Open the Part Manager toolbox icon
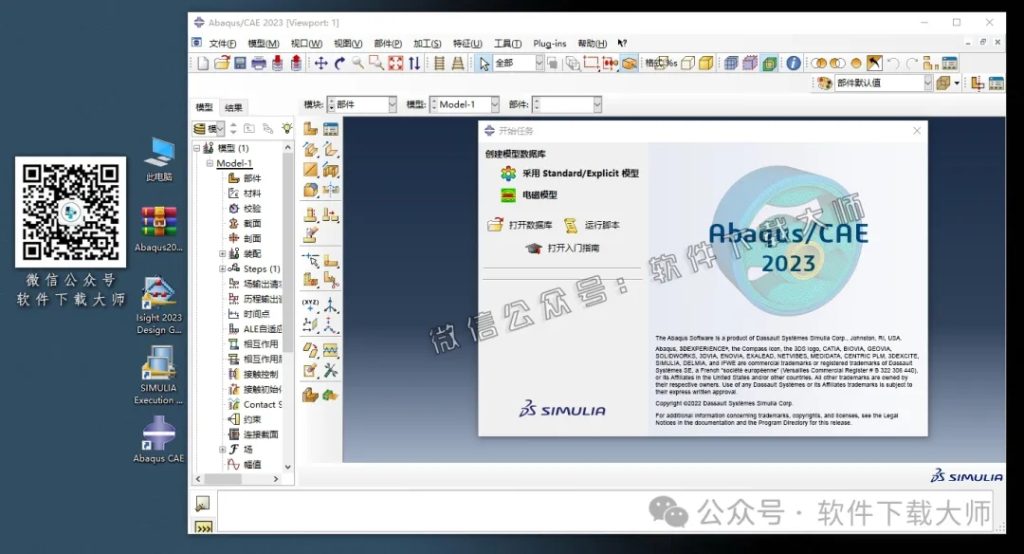Screen dimensions: 1024x554 330,129
